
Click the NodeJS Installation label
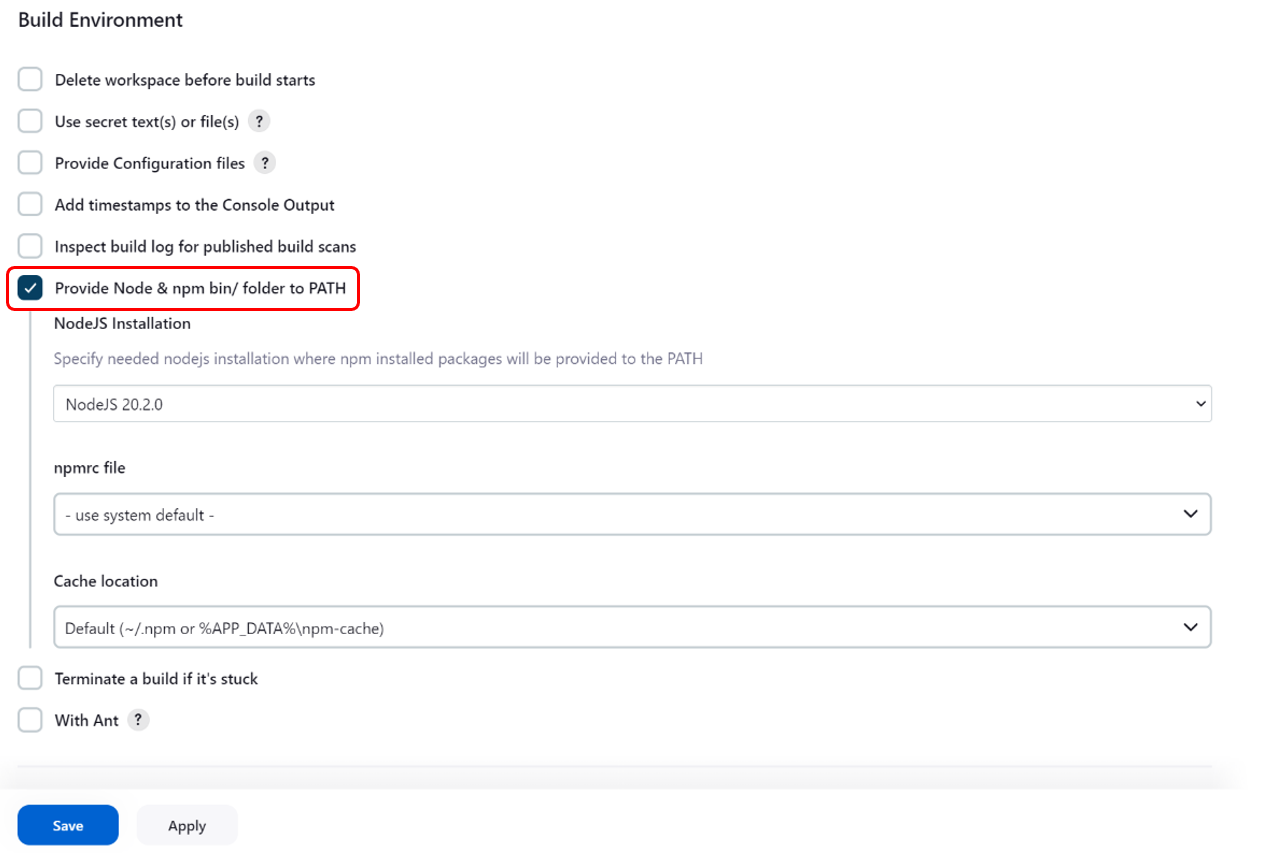click(122, 324)
